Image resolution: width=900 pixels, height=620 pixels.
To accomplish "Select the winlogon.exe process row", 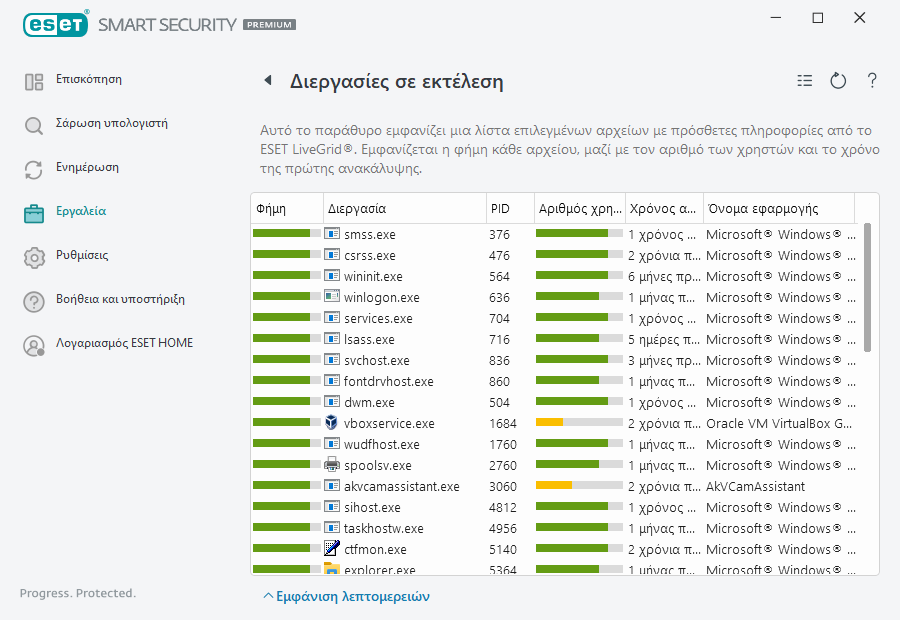I will (381, 297).
